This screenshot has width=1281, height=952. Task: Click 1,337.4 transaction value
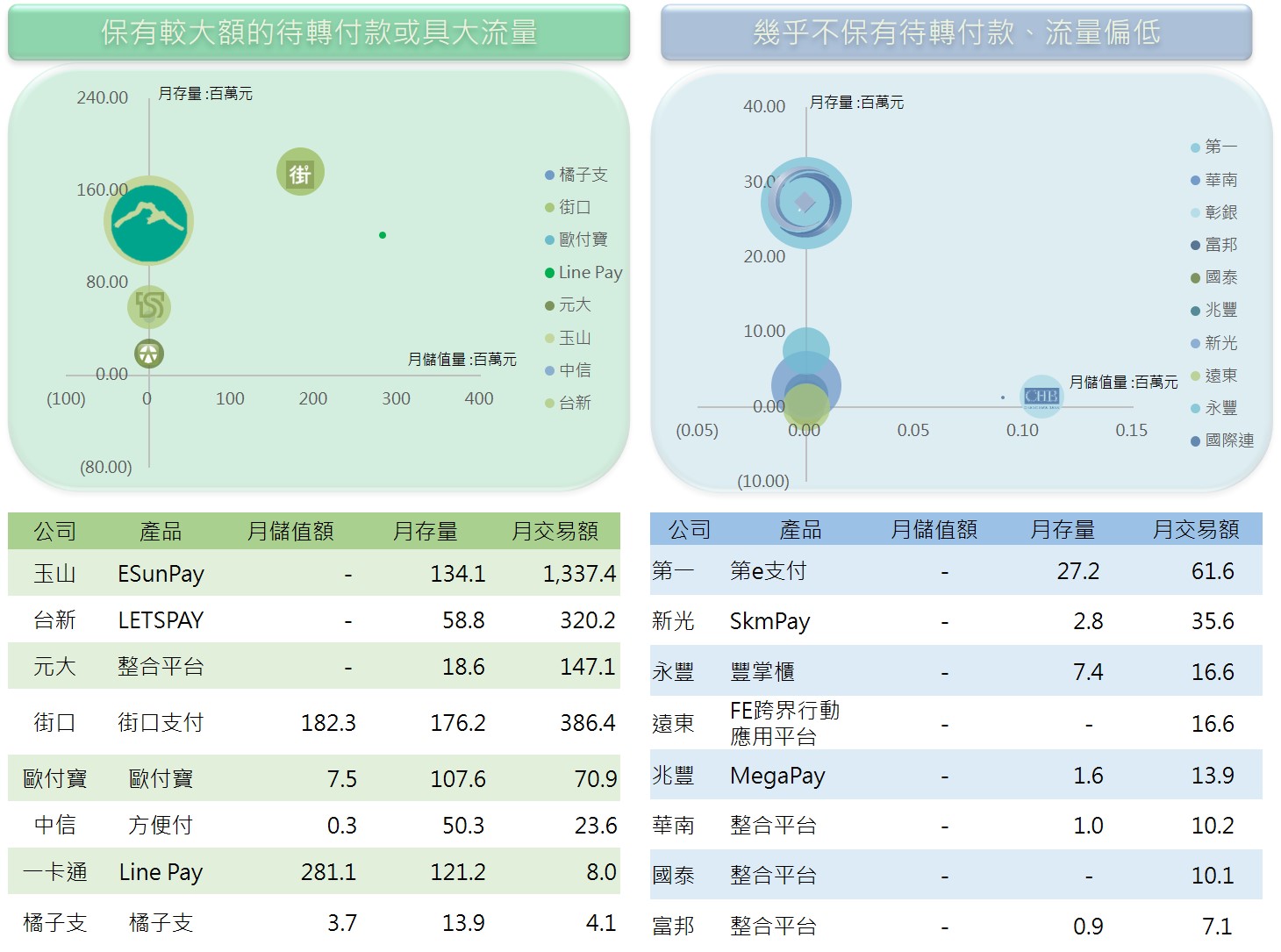tap(579, 574)
